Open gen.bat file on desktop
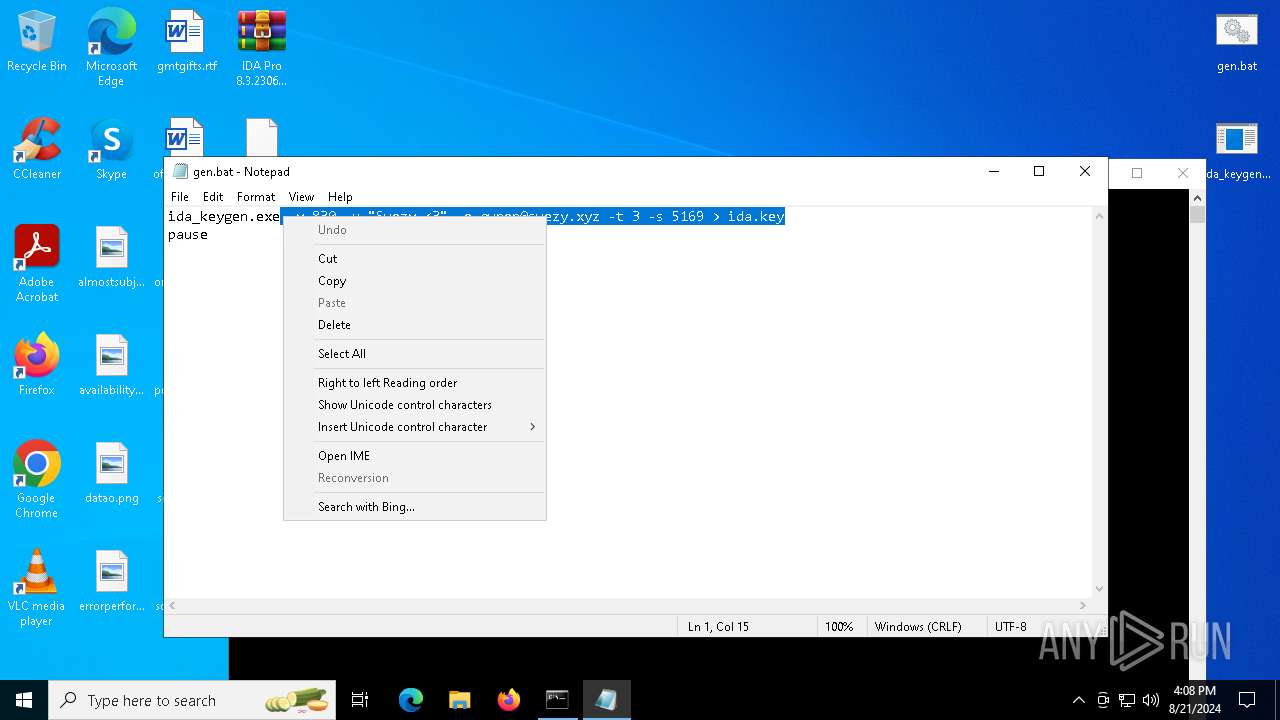1280x720 pixels. (1236, 42)
